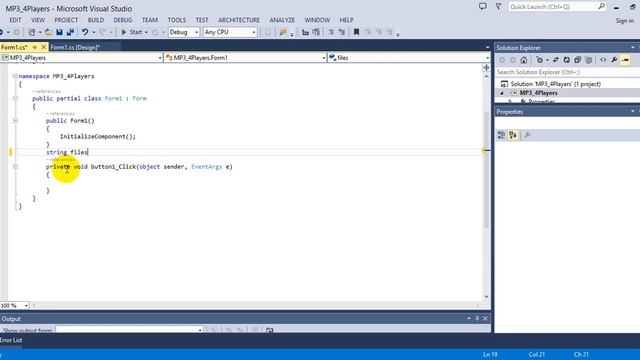Click the New Project toolbar icon

(x=31, y=32)
